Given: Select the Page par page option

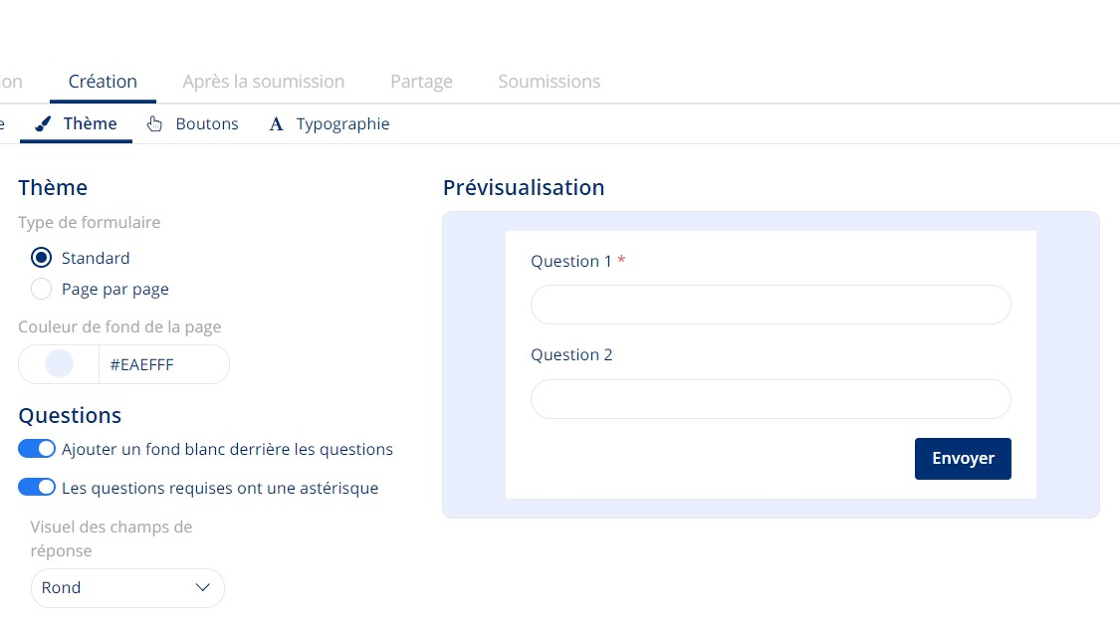Looking at the screenshot, I should (x=41, y=289).
